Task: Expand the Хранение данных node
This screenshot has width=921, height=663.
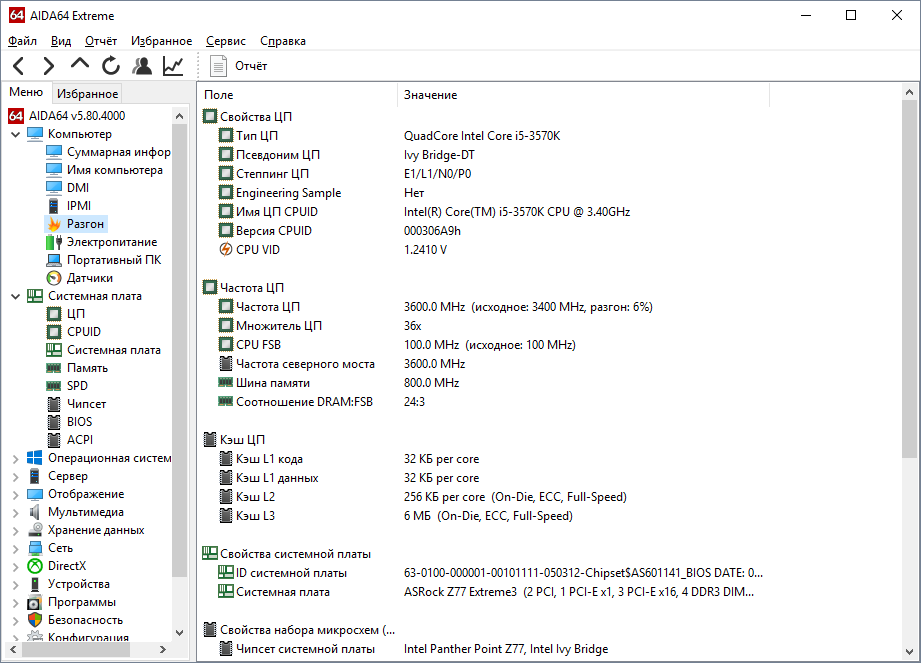Action: [x=16, y=531]
